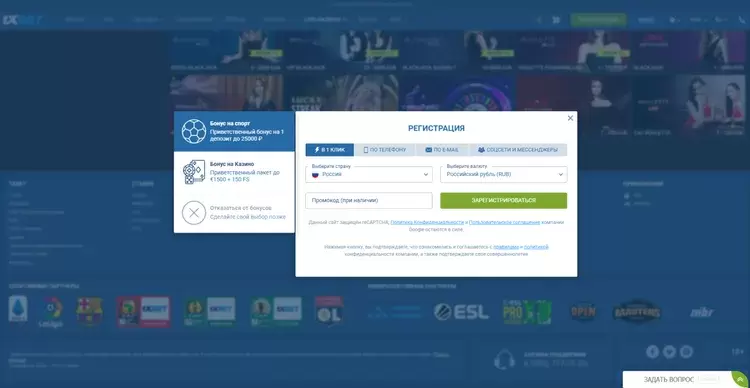
Task: Click the Open tournament logo
Action: tap(584, 312)
